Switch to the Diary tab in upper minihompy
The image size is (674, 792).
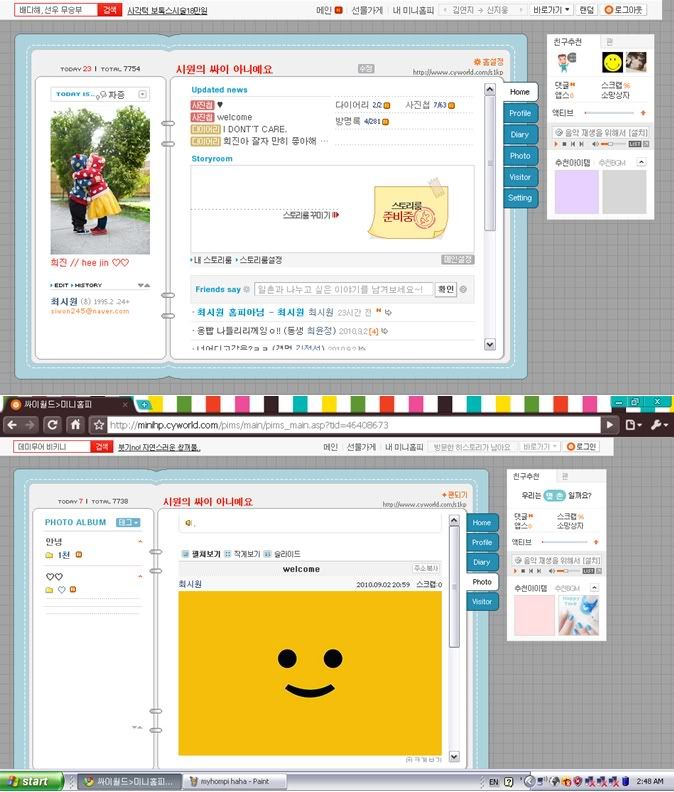520,135
